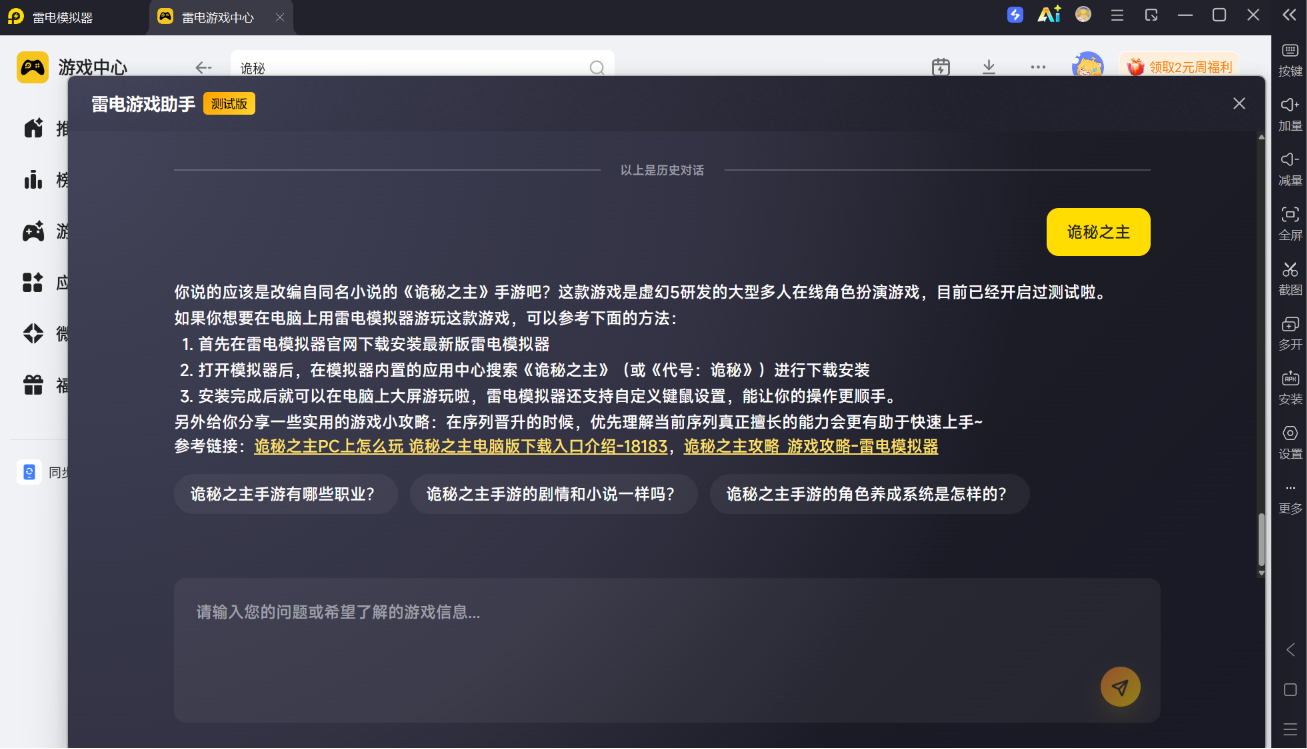Go back using the game center arrow
This screenshot has width=1307, height=749.
coord(203,68)
